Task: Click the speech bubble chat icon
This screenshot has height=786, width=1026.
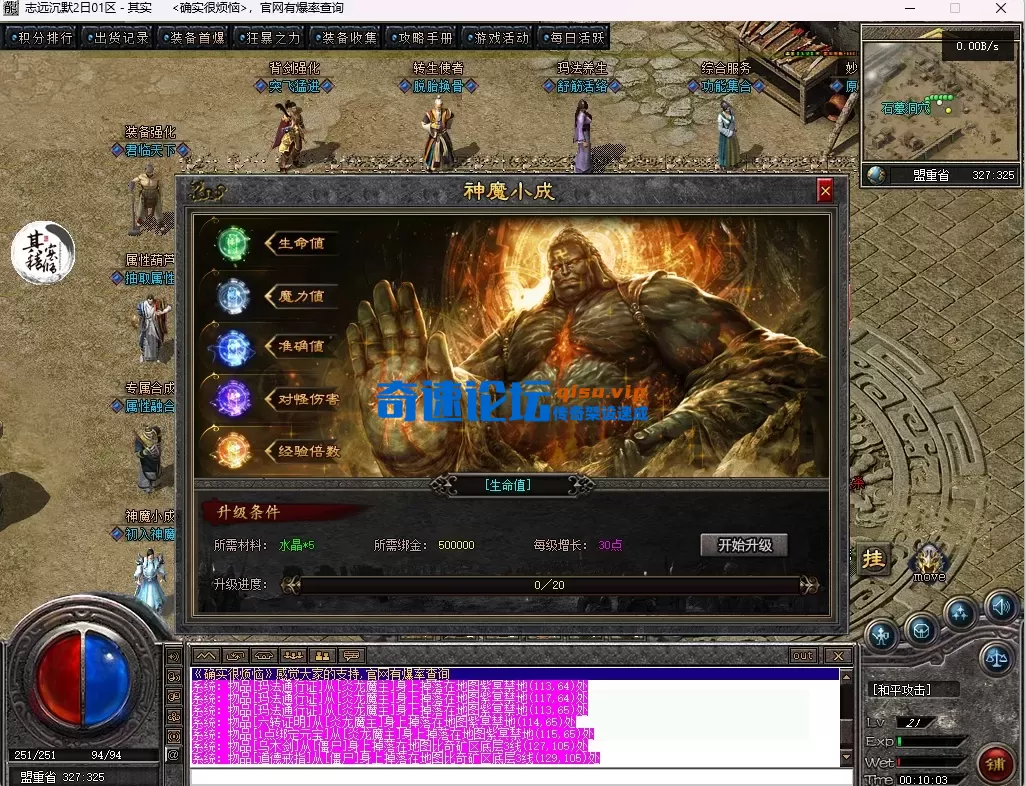Action: 351,656
